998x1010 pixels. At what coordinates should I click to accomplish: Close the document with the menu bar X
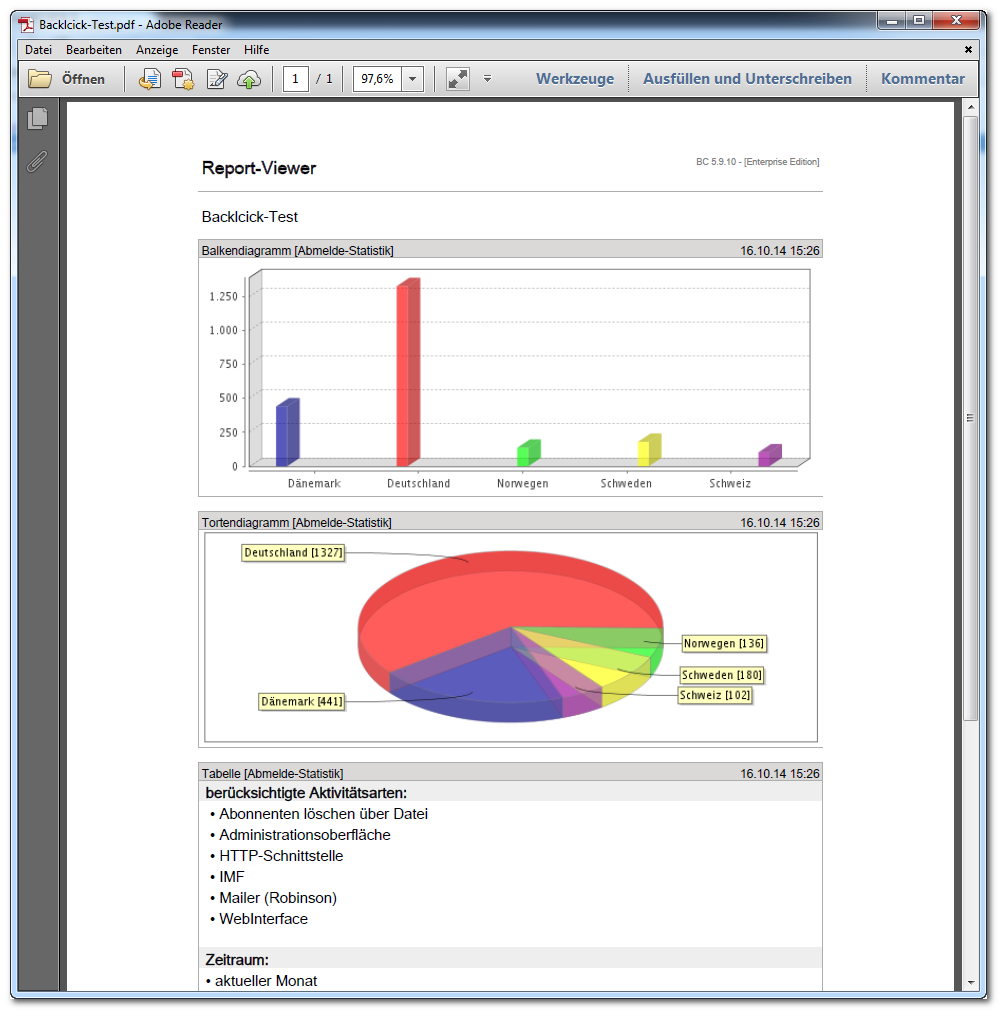click(968, 50)
